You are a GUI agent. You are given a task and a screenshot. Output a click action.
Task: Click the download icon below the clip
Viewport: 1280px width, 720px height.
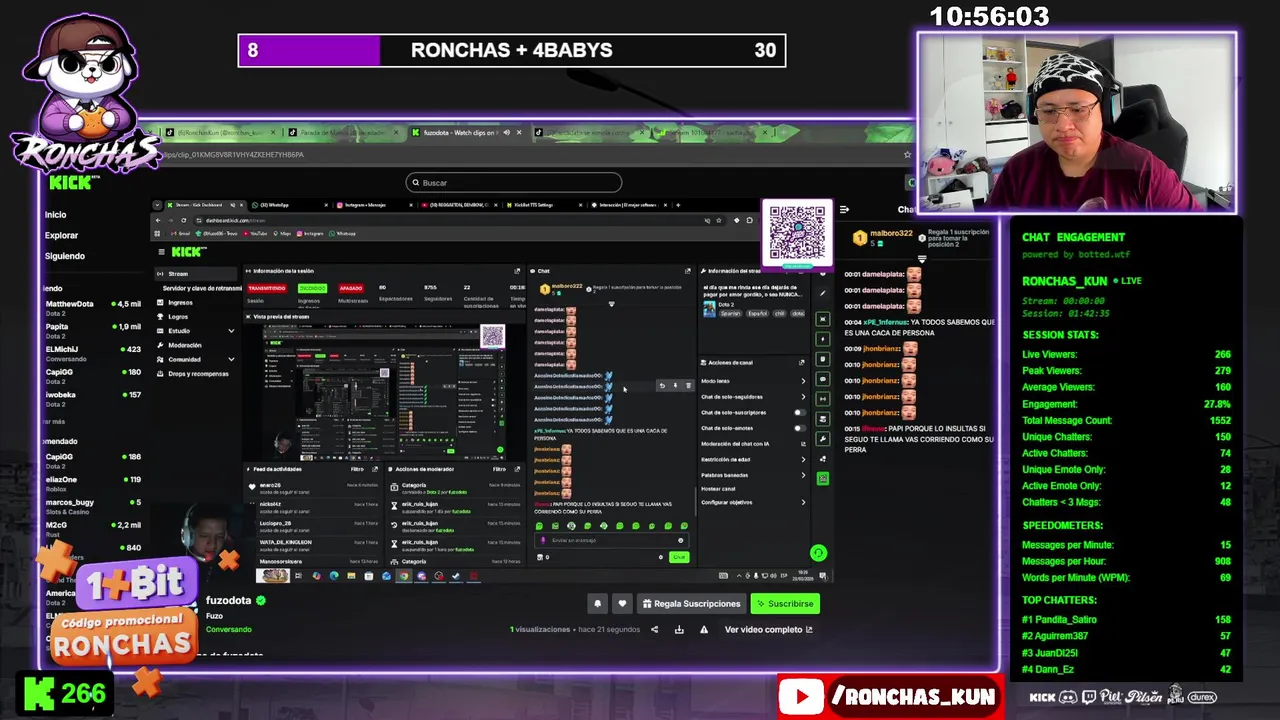pos(679,629)
